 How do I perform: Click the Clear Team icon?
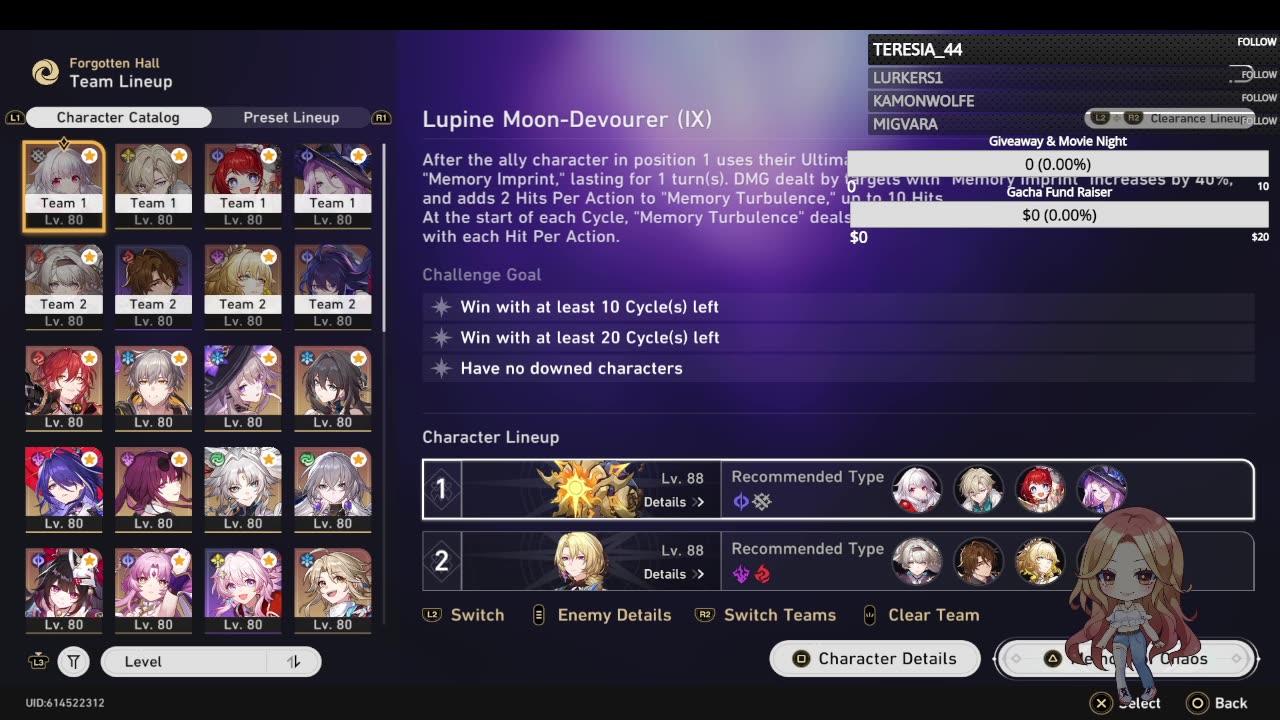click(x=869, y=615)
